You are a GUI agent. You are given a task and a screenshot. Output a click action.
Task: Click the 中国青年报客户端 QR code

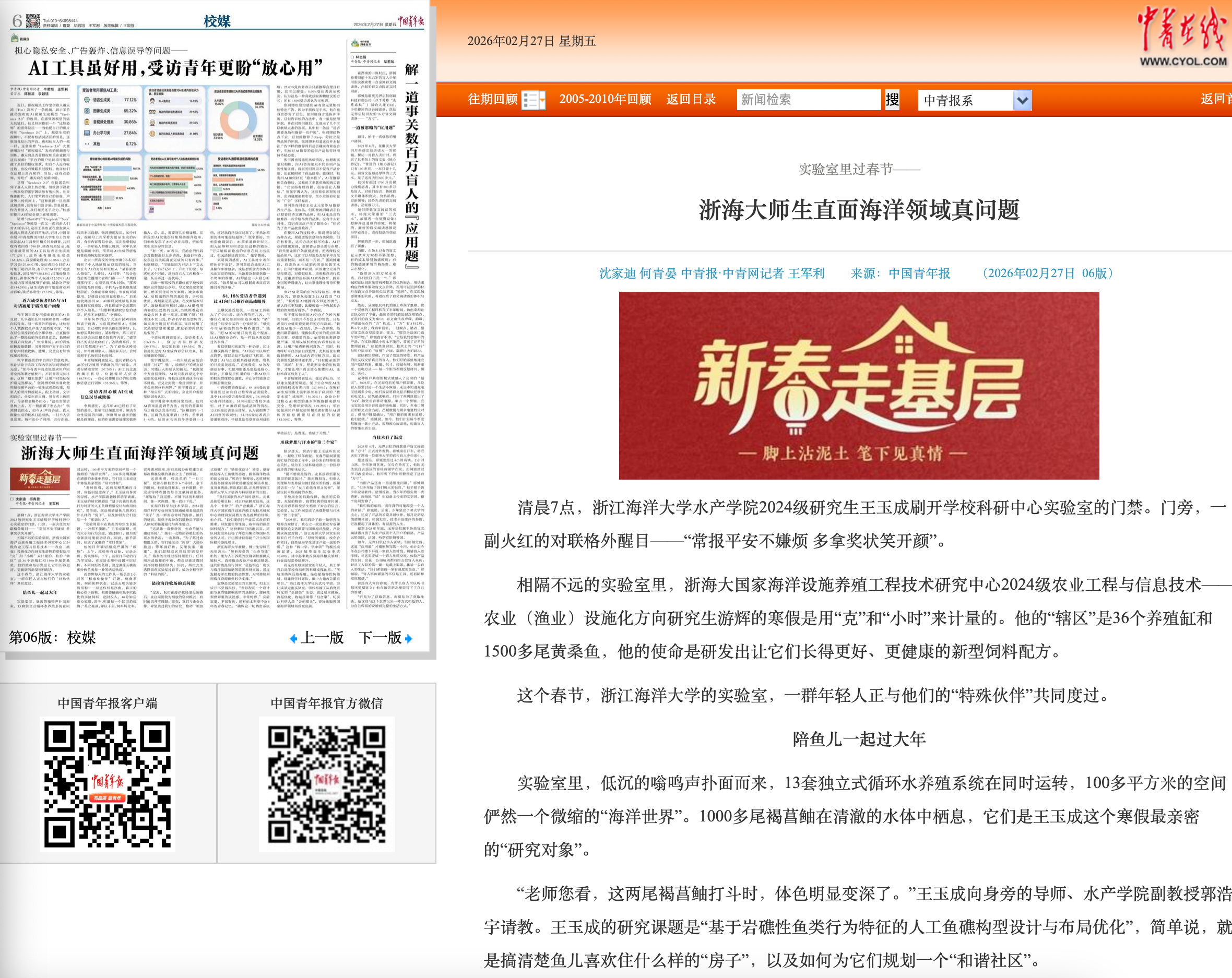108,784
